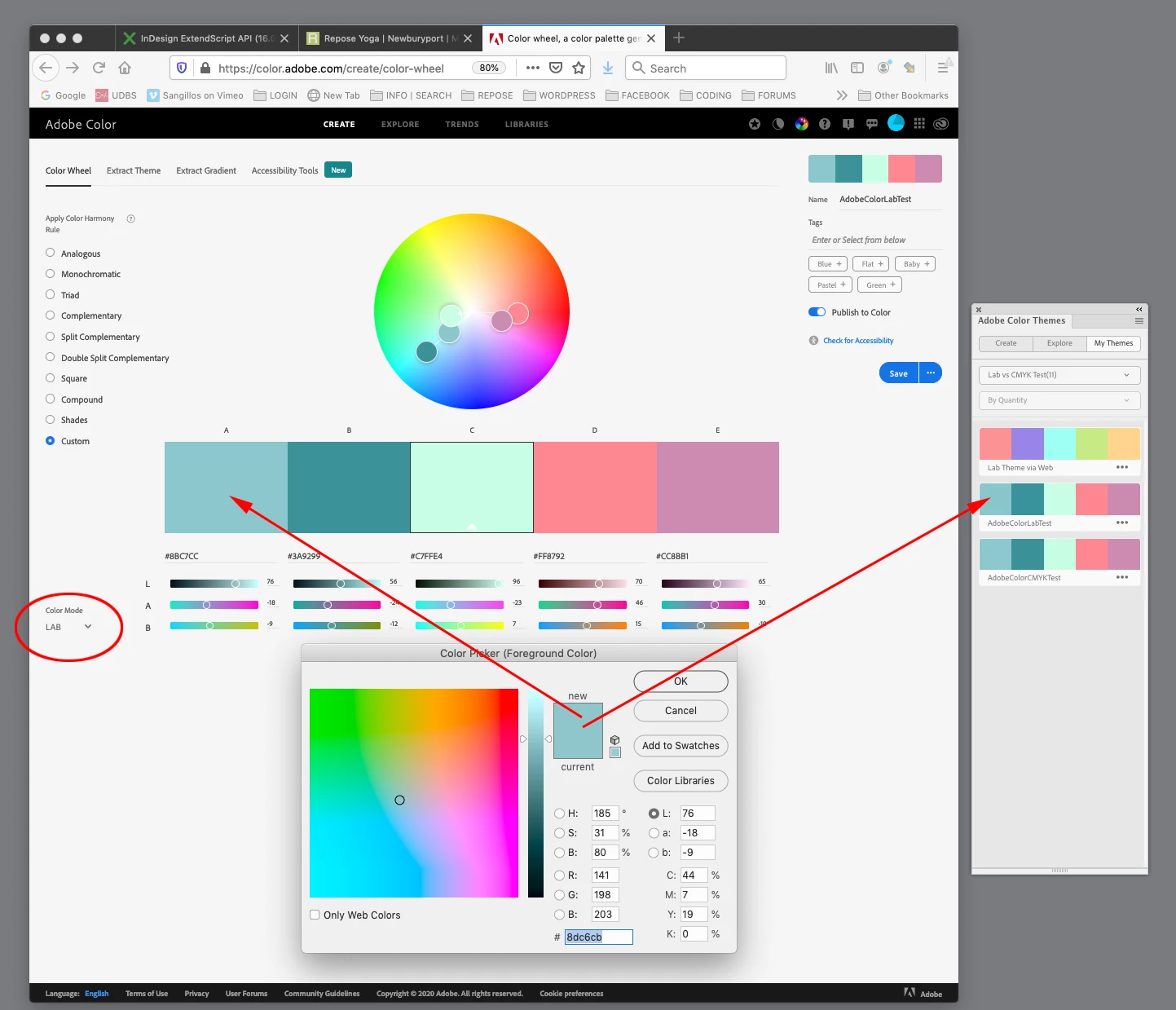Open the help question mark icon
Image resolution: width=1176 pixels, height=1010 pixels.
pyautogui.click(x=825, y=124)
